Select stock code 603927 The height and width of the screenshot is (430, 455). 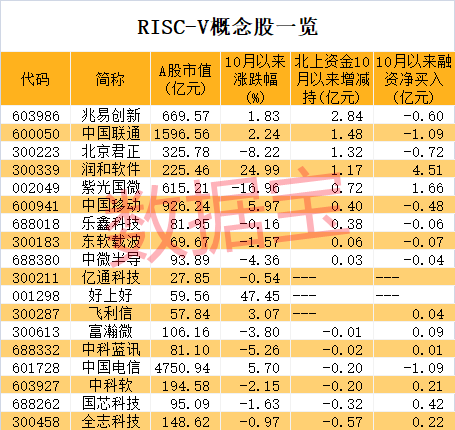(36, 386)
